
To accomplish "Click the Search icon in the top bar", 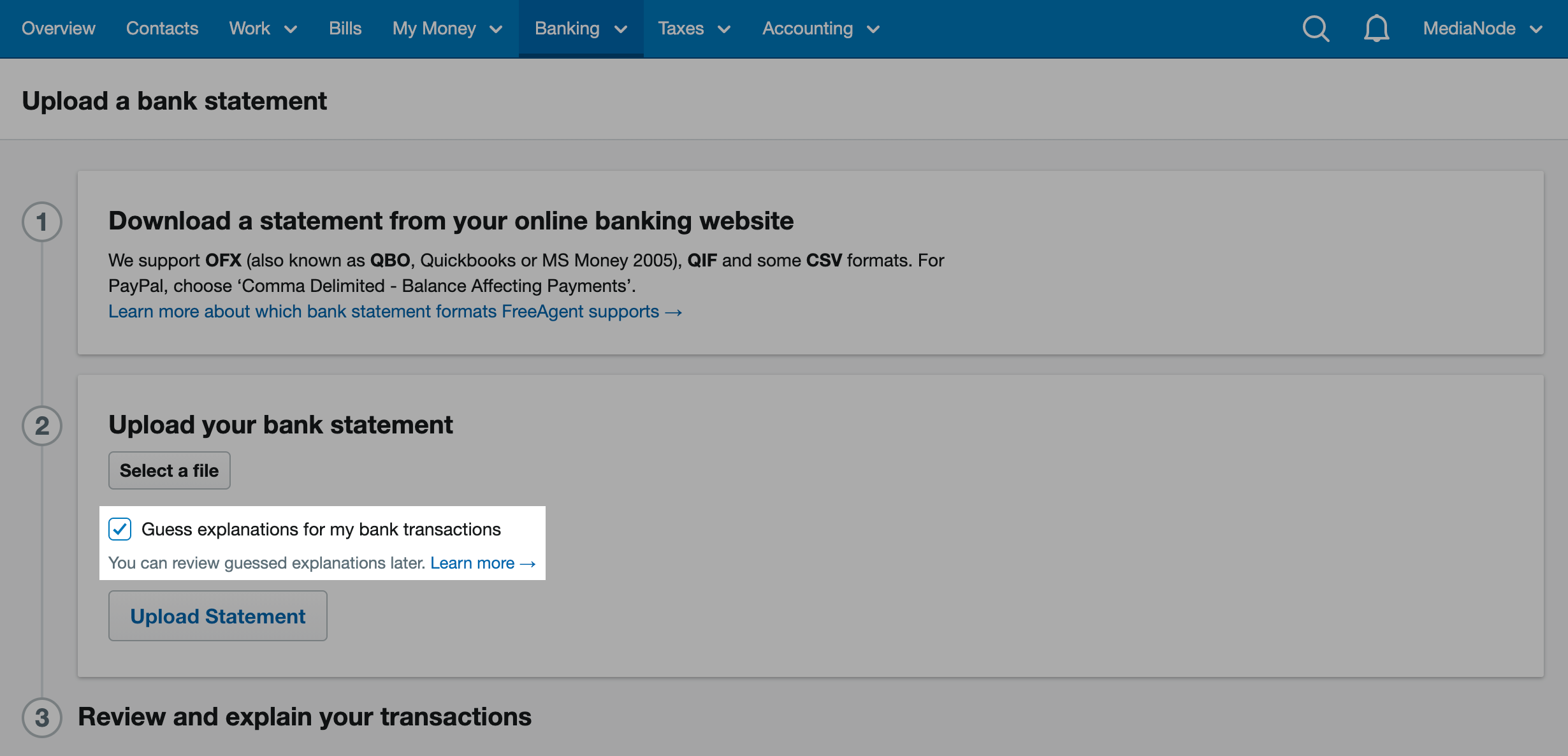I will click(1314, 28).
